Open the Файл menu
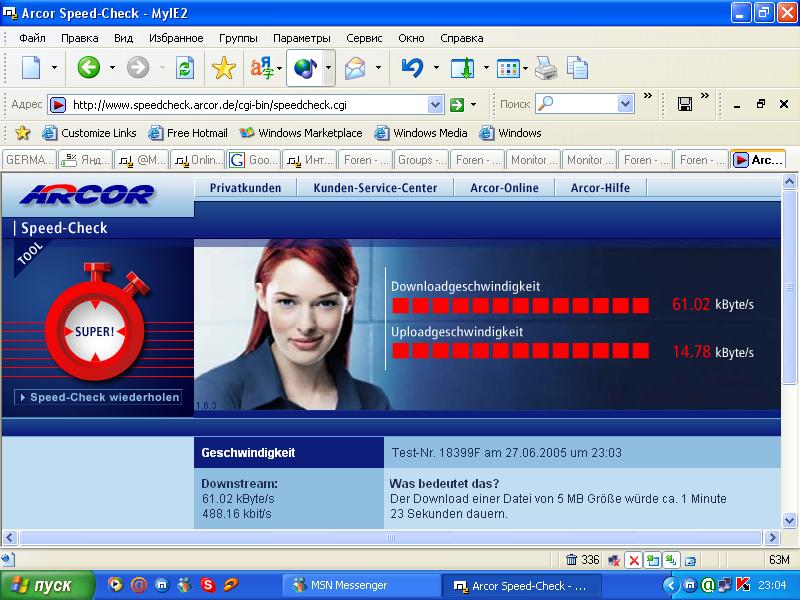 [x=32, y=38]
